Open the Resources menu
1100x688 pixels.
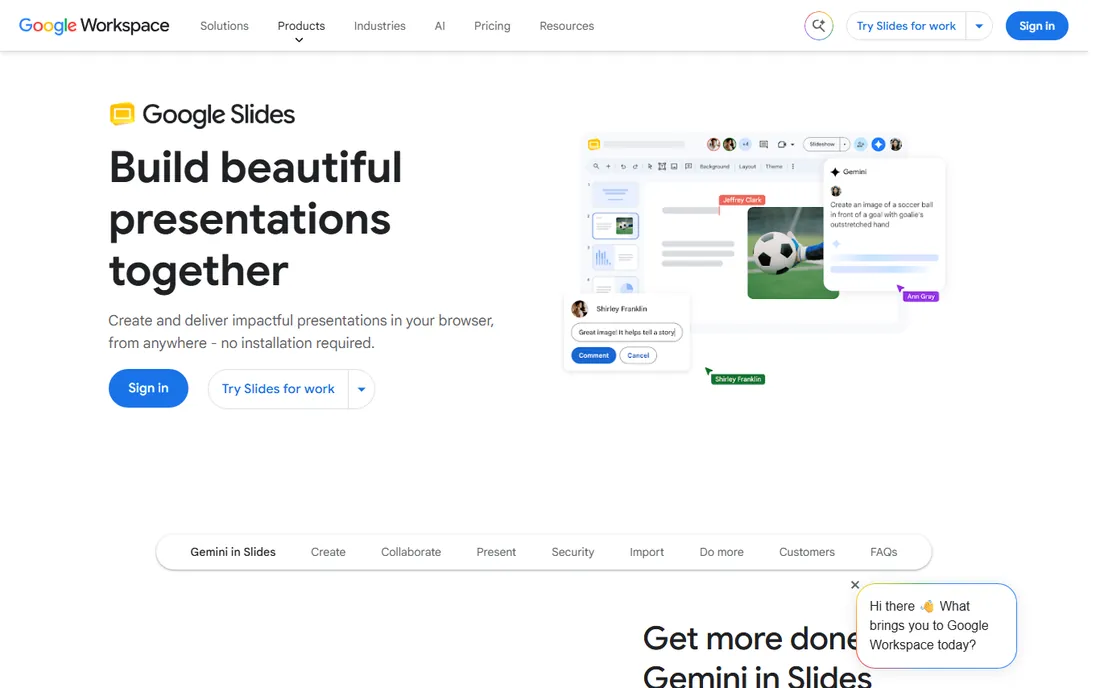[x=567, y=26]
